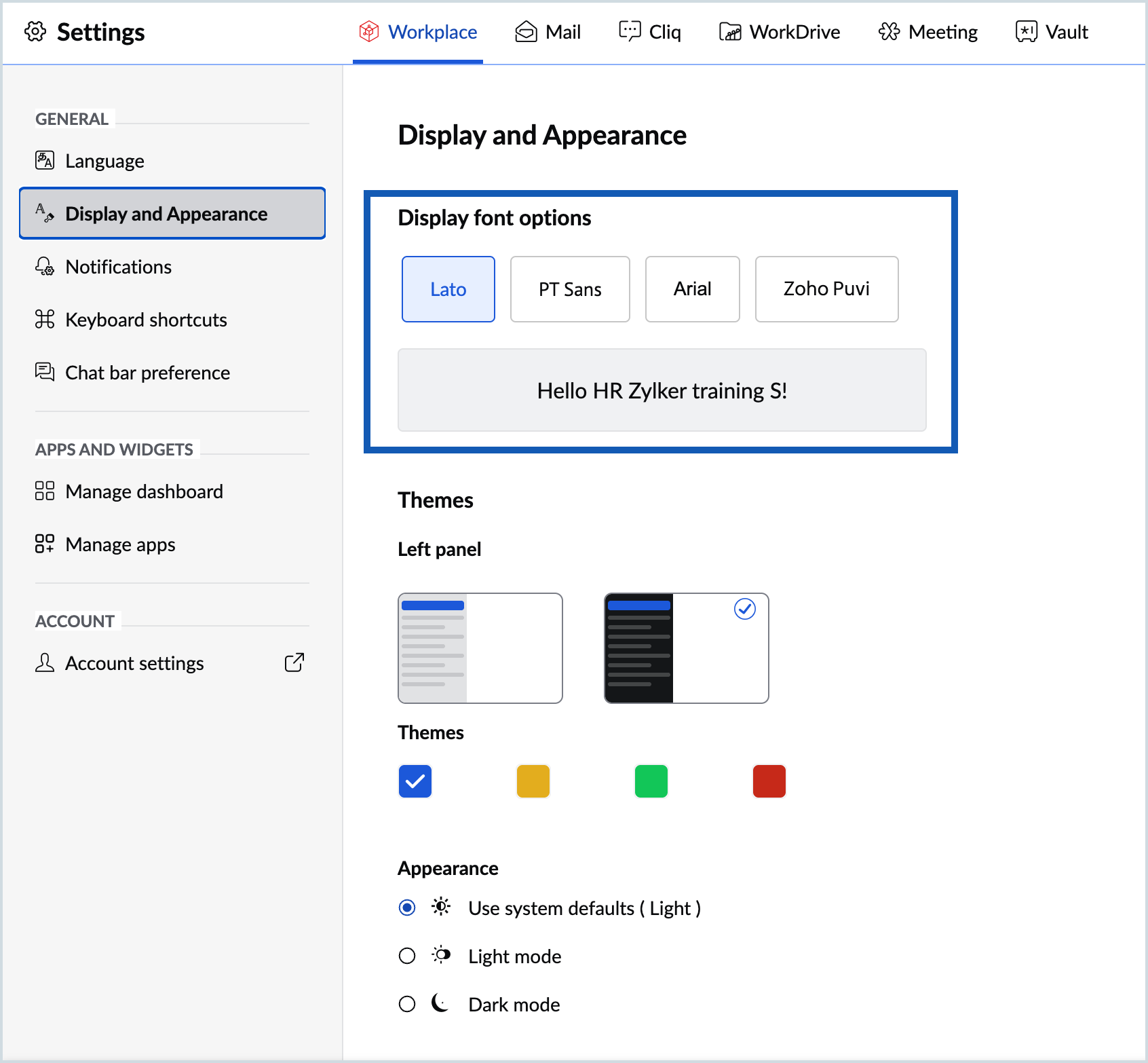The image size is (1148, 1063).
Task: Click the Cliq chat bubble icon
Action: click(630, 31)
